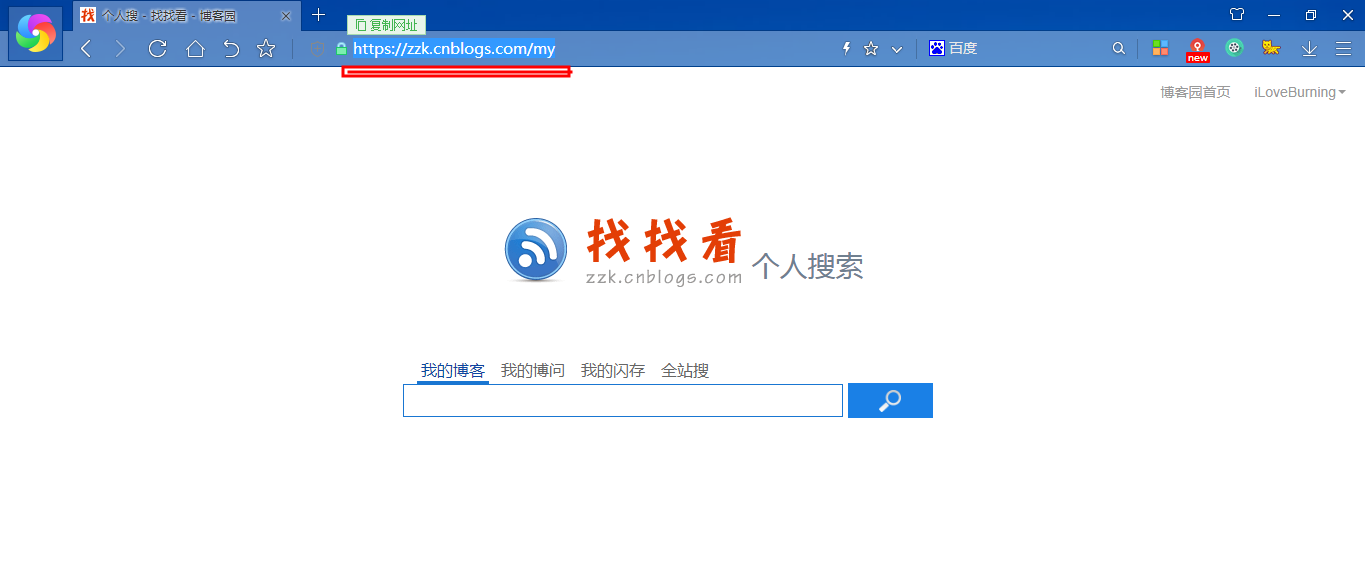
Task: Open the downloads arrow icon
Action: (x=1309, y=48)
